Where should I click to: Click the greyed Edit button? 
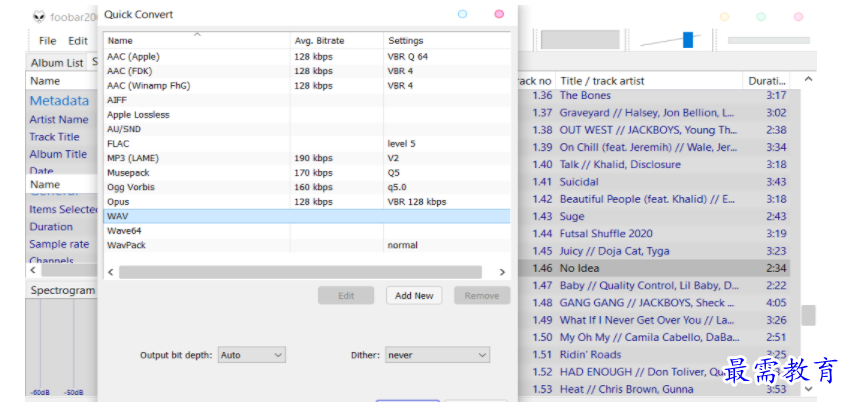pyautogui.click(x=346, y=296)
